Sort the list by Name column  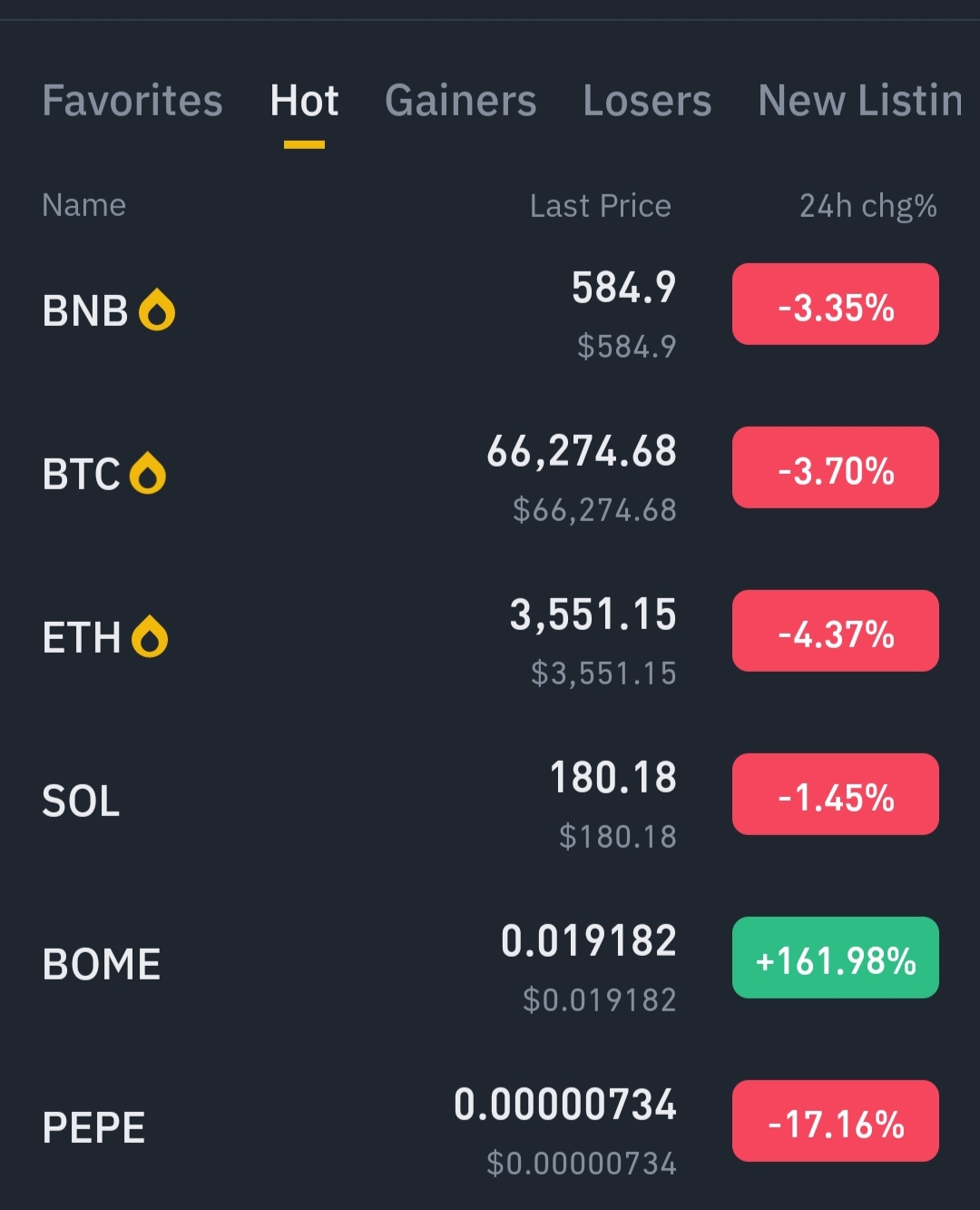point(84,205)
